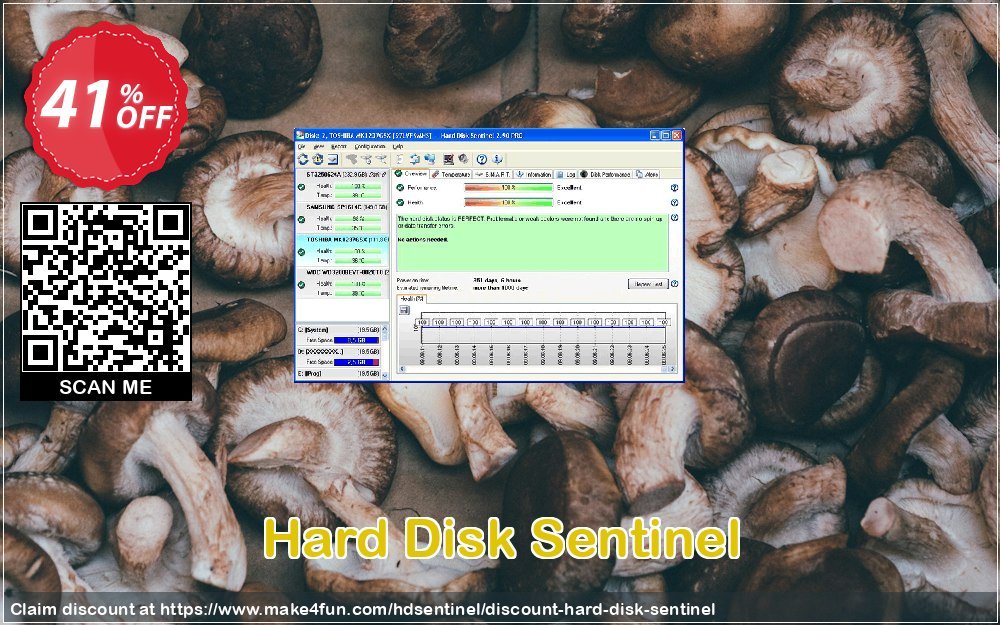Viewport: 1000px width, 625px height.
Task: Click the help icon next to Repeat Test
Action: pyautogui.click(x=675, y=284)
